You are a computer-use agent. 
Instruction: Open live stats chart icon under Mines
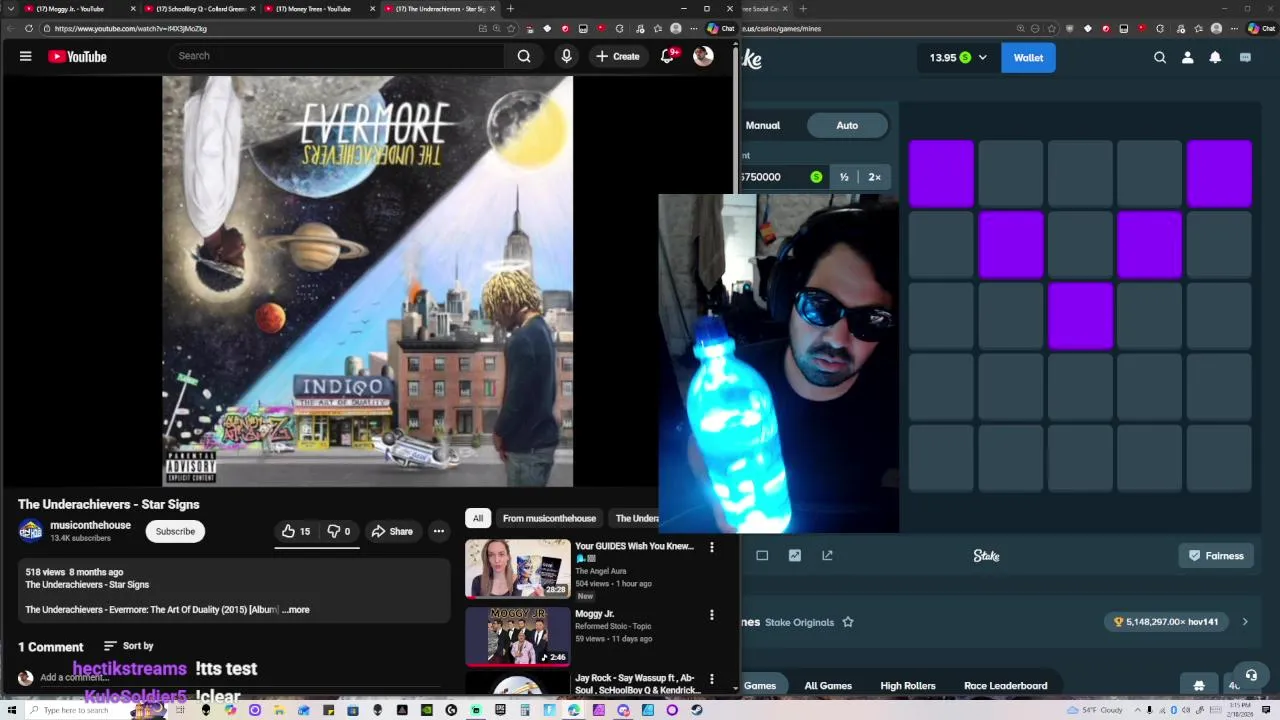tap(795, 556)
